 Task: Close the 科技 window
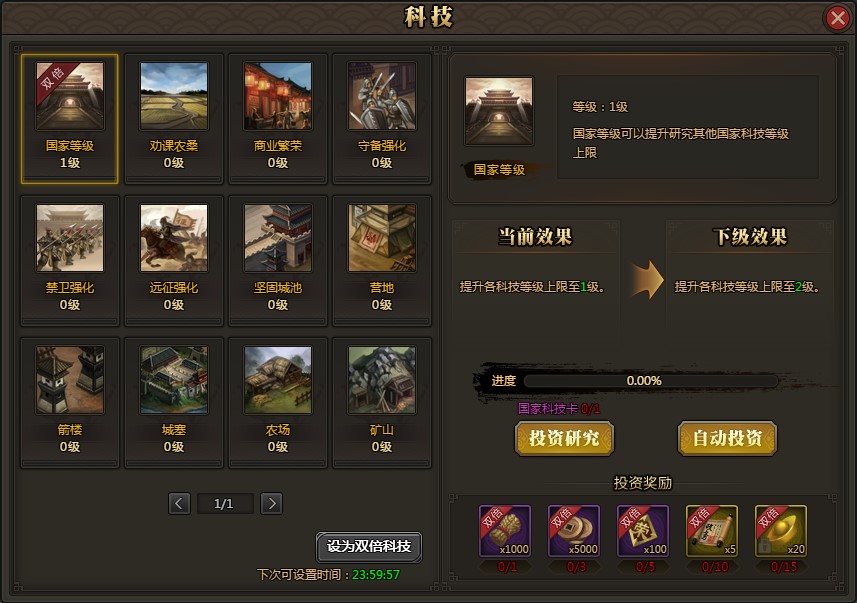837,18
